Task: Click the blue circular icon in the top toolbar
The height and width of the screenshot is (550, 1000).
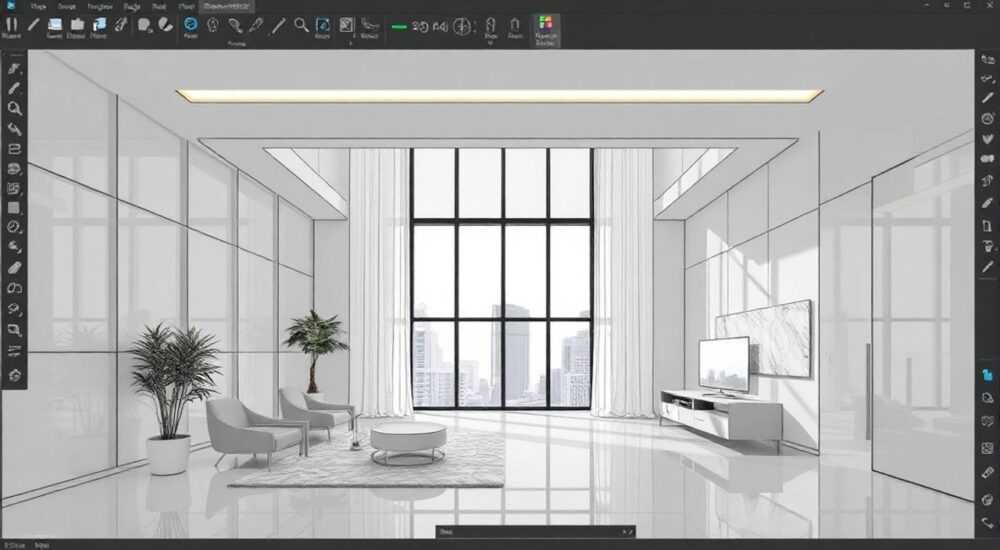Action: pyautogui.click(x=190, y=24)
